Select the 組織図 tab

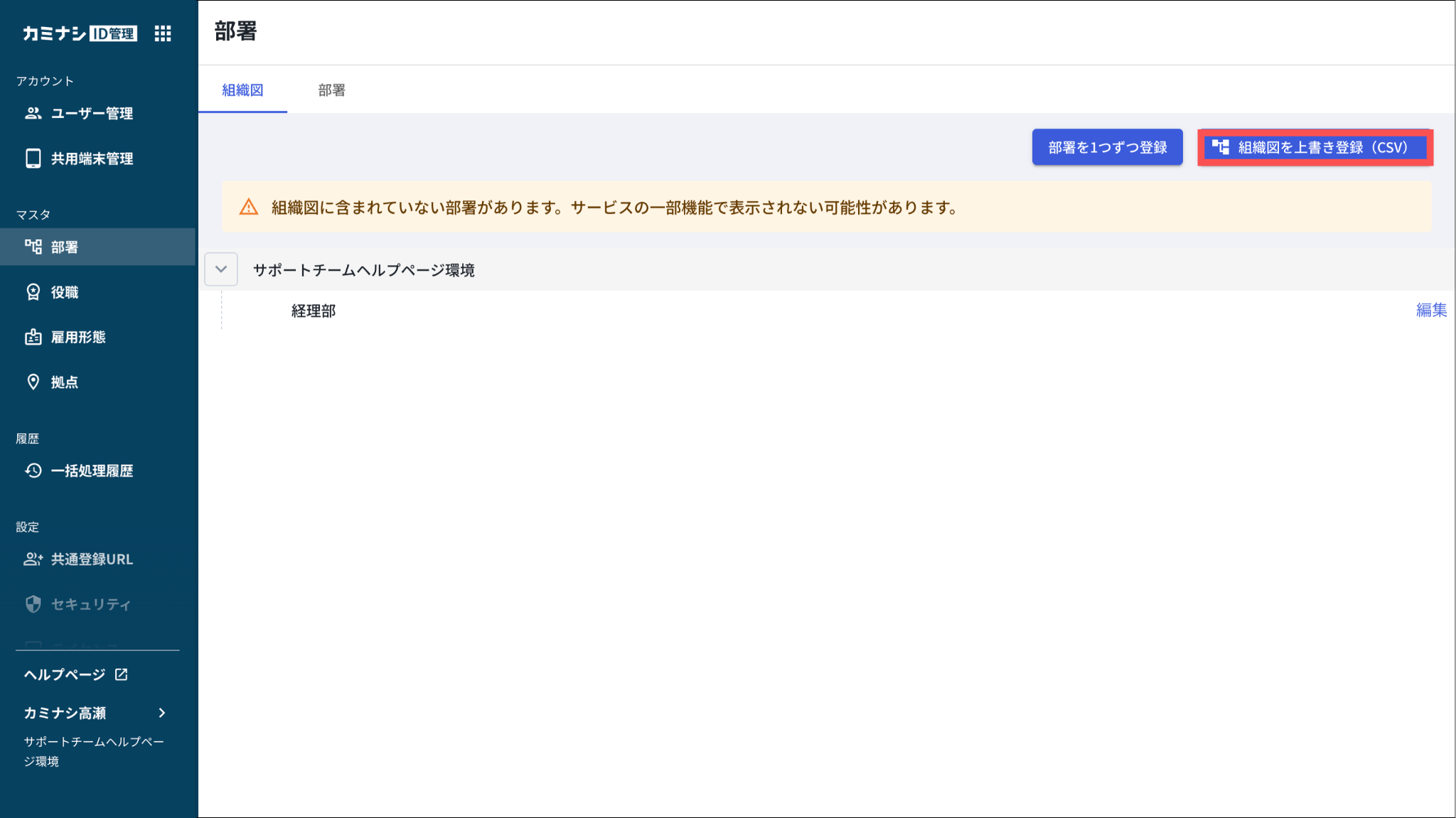point(242,90)
